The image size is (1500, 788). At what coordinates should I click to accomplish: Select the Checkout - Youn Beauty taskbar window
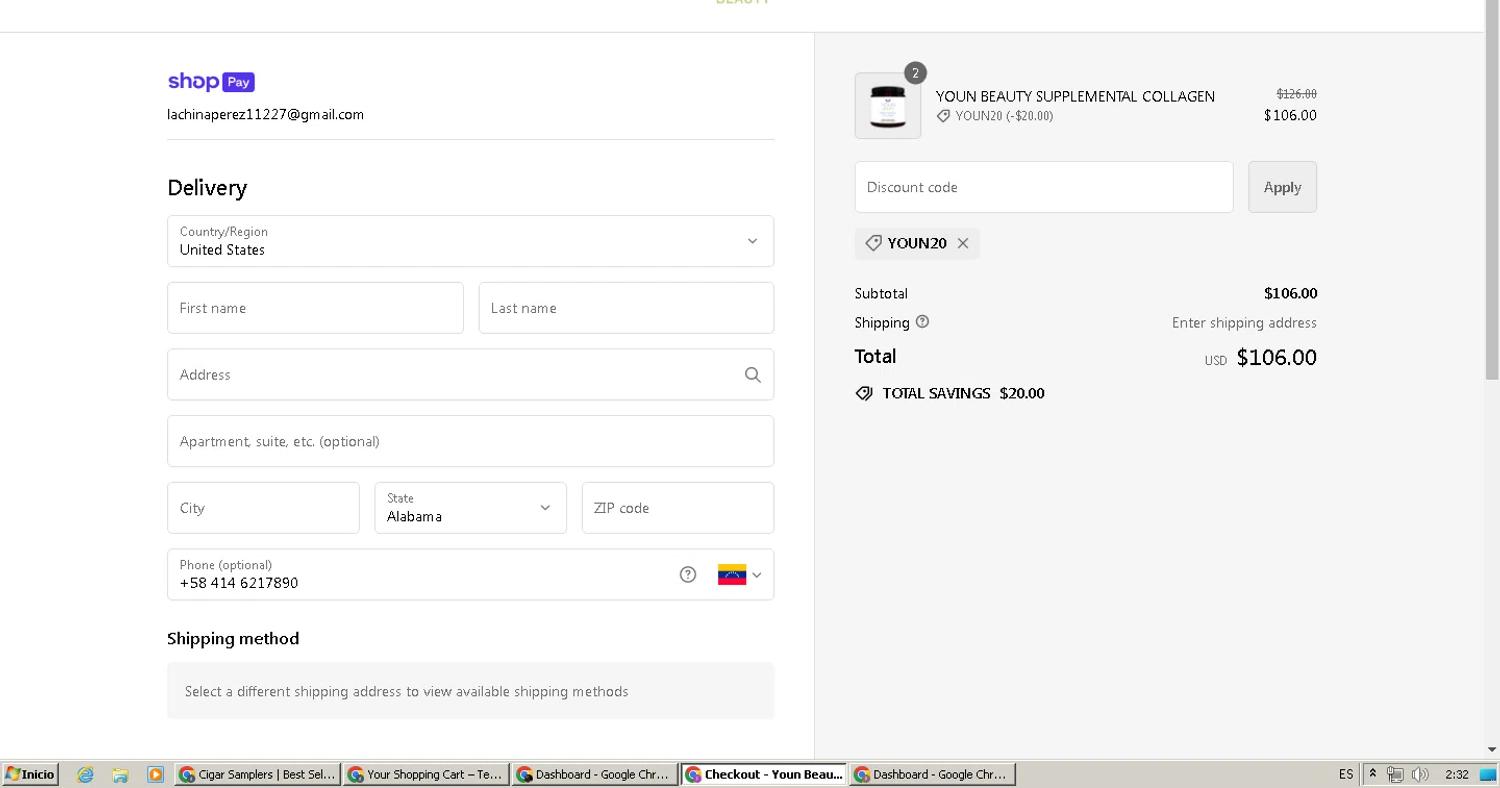[764, 774]
